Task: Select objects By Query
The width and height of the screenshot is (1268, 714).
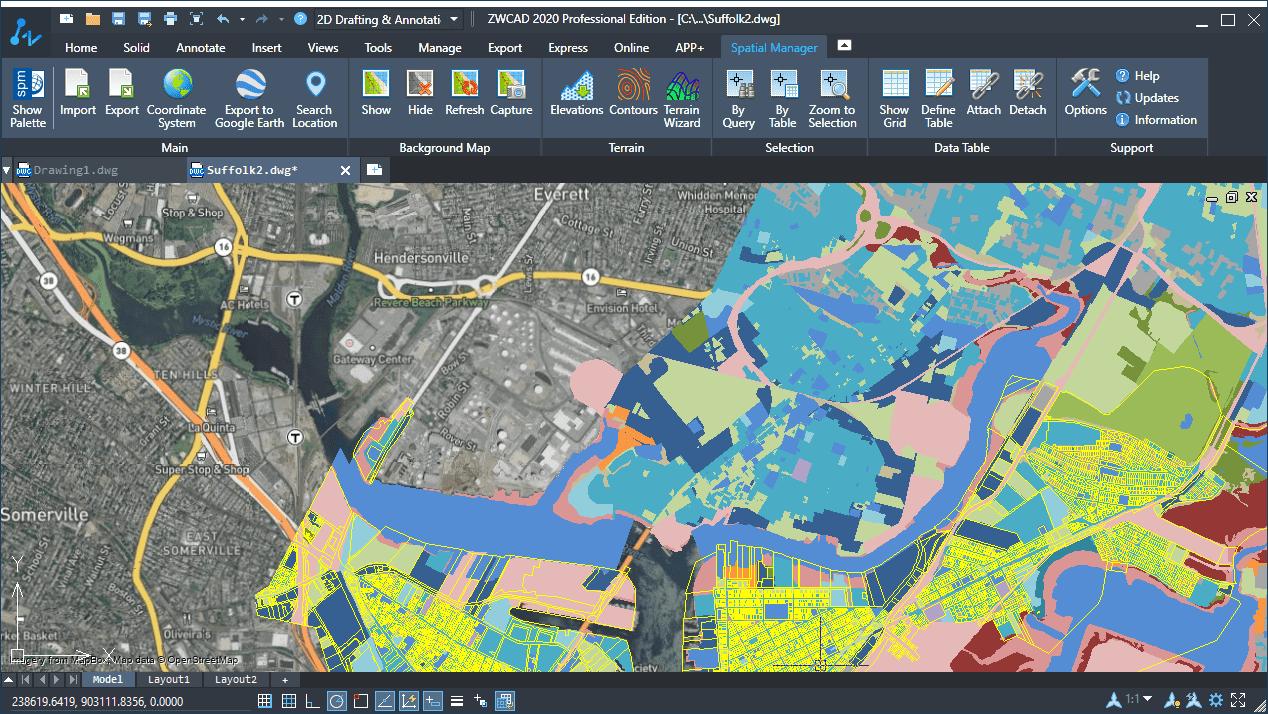Action: point(738,98)
